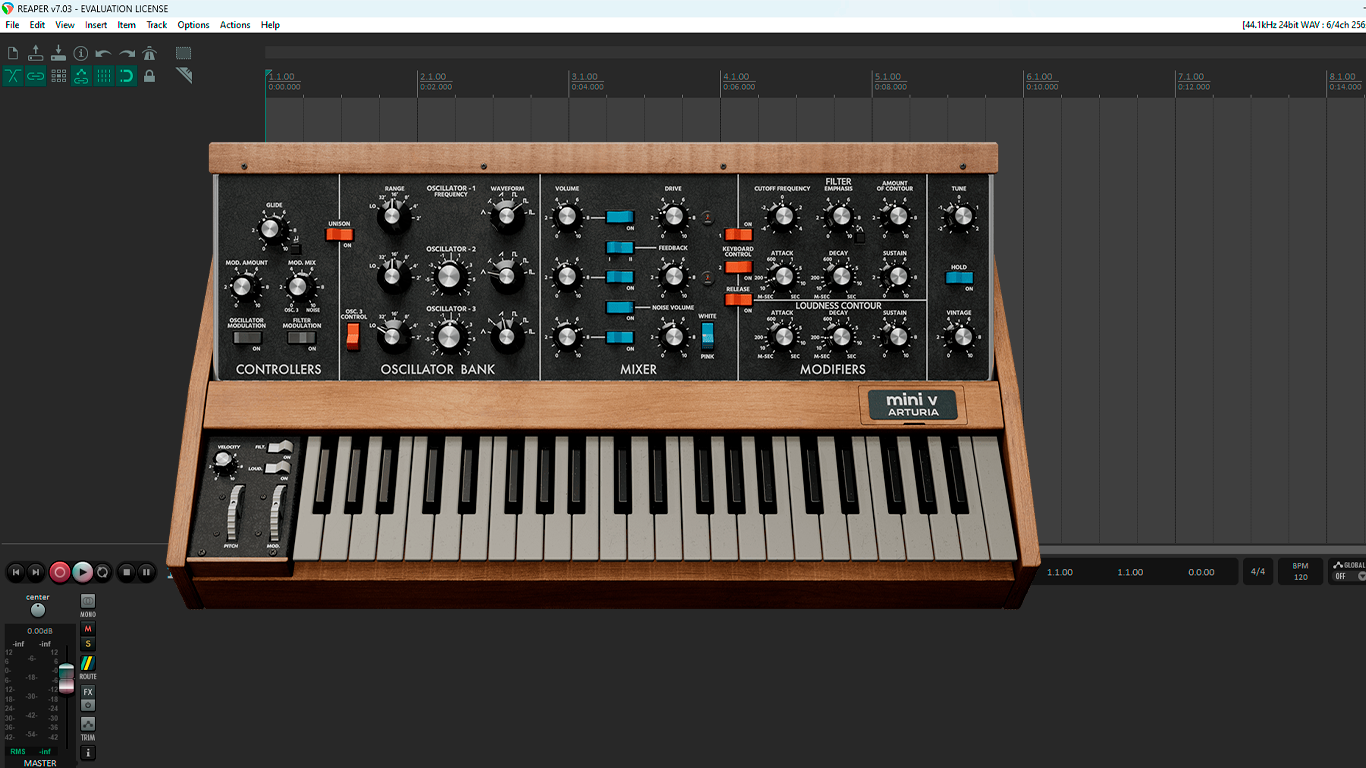Open the Options menu
This screenshot has width=1366, height=768.
tap(194, 25)
